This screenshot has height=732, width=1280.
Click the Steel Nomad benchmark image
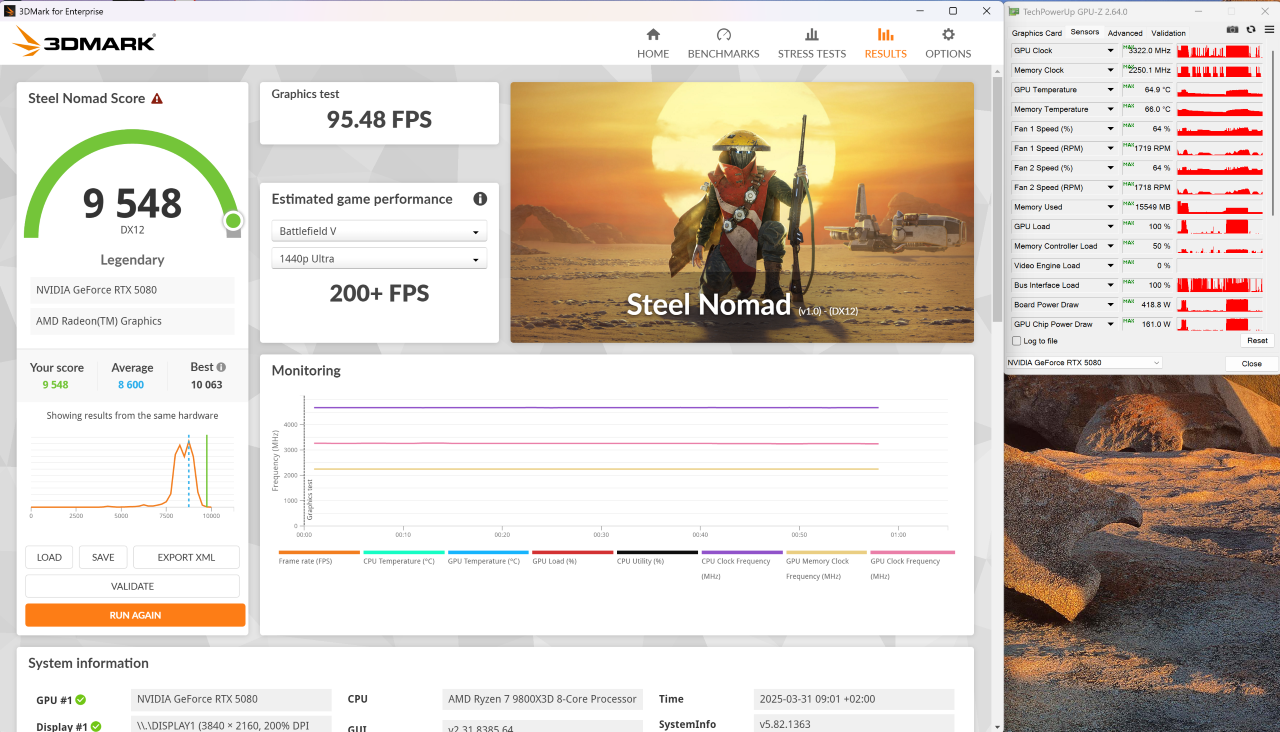[741, 212]
